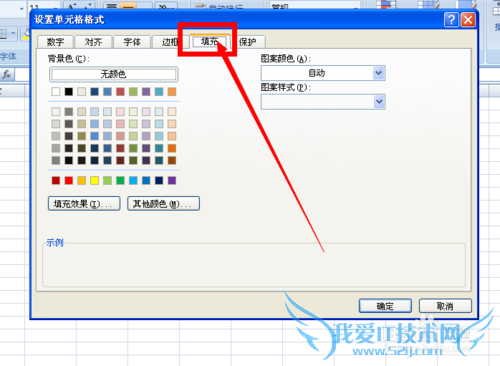Image resolution: width=500 pixels, height=366 pixels.
Task: Click the fx insert function icon in Excel
Action: (x=6, y=74)
